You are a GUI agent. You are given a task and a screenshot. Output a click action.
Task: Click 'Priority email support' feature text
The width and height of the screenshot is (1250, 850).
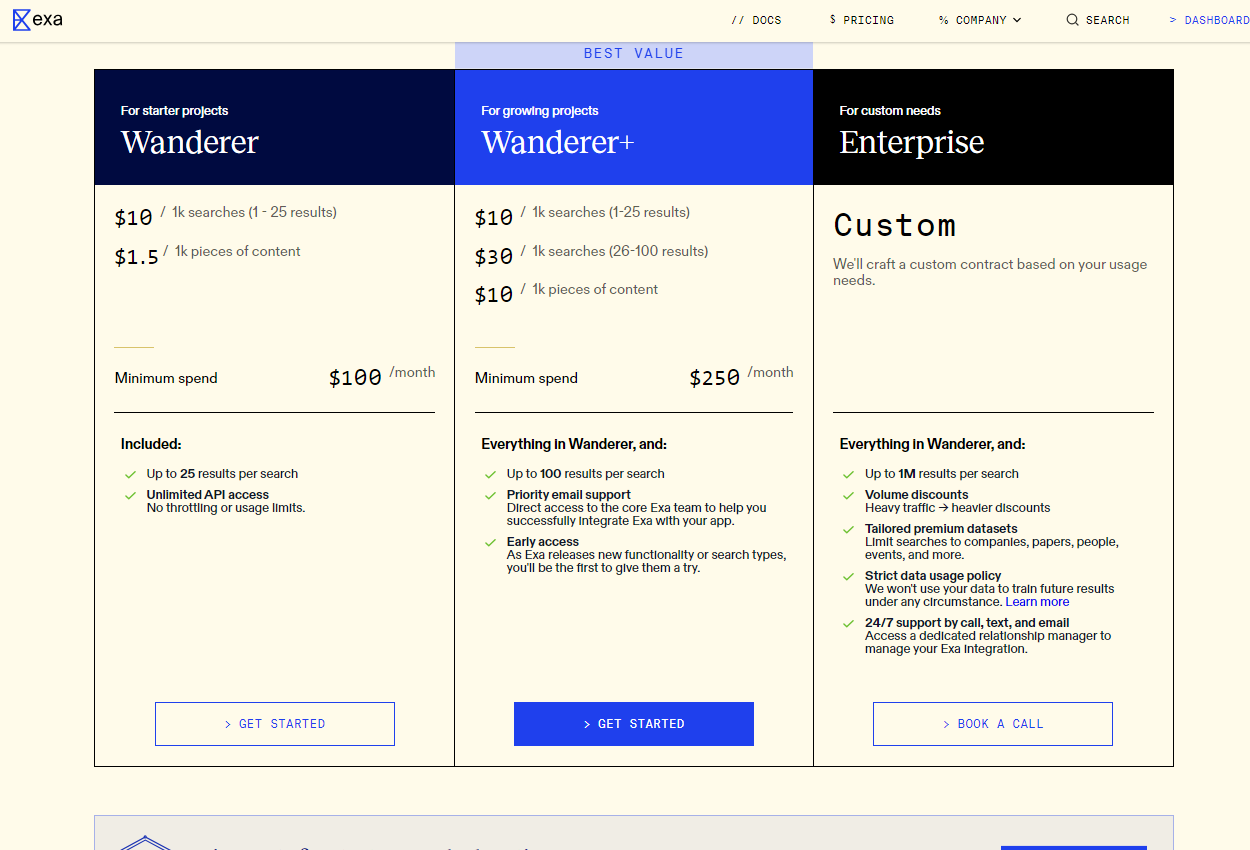tap(569, 495)
